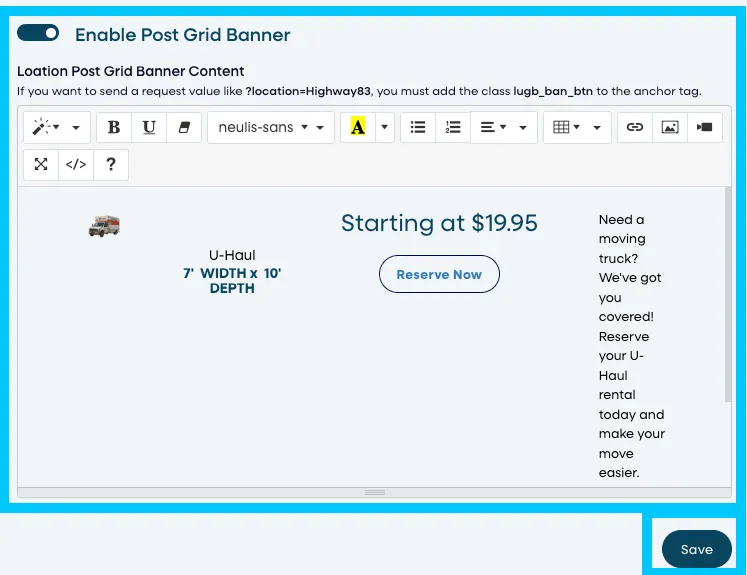Image resolution: width=747 pixels, height=575 pixels.
Task: Insert an ordered numbered list
Action: [453, 127]
